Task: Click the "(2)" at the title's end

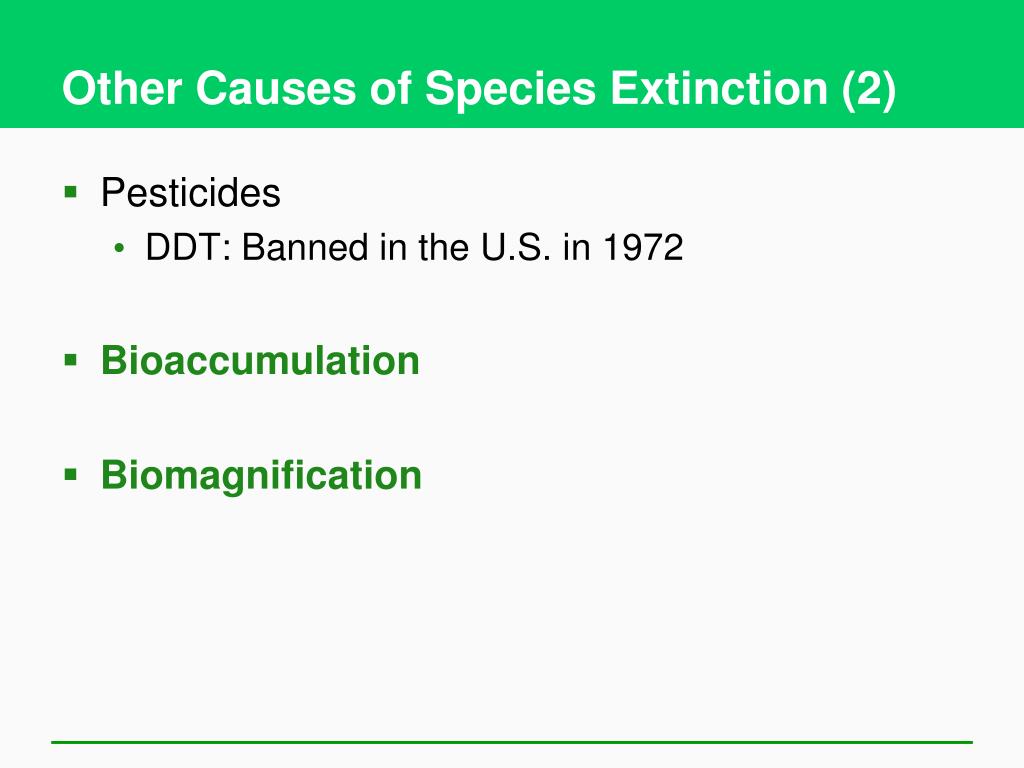Action: [x=869, y=89]
